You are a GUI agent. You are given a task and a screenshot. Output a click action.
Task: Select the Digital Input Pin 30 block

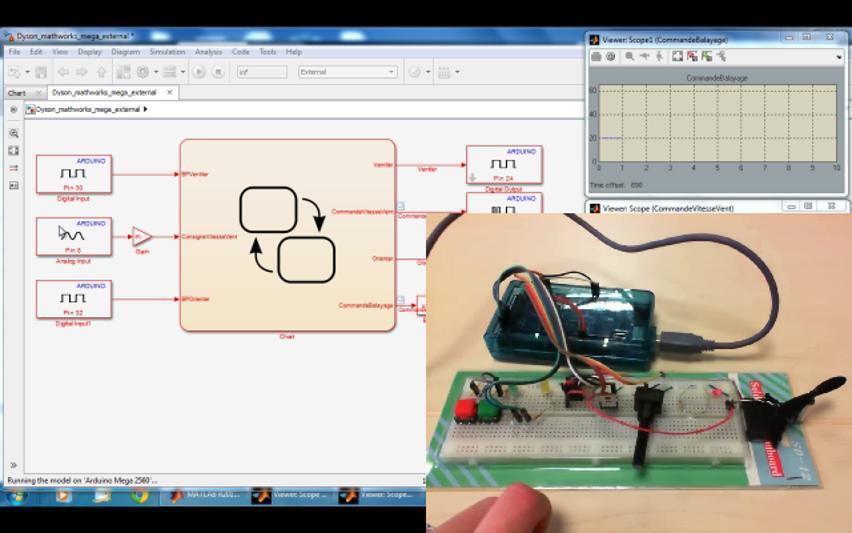[x=74, y=174]
